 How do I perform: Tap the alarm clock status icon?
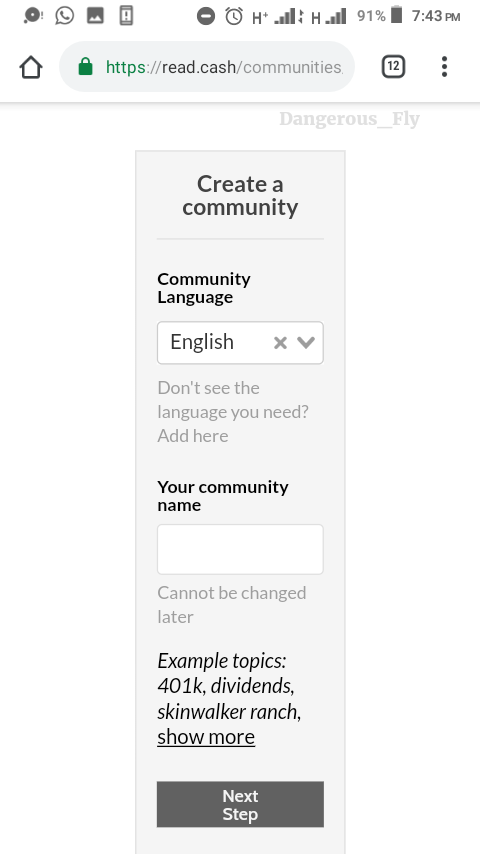(234, 16)
